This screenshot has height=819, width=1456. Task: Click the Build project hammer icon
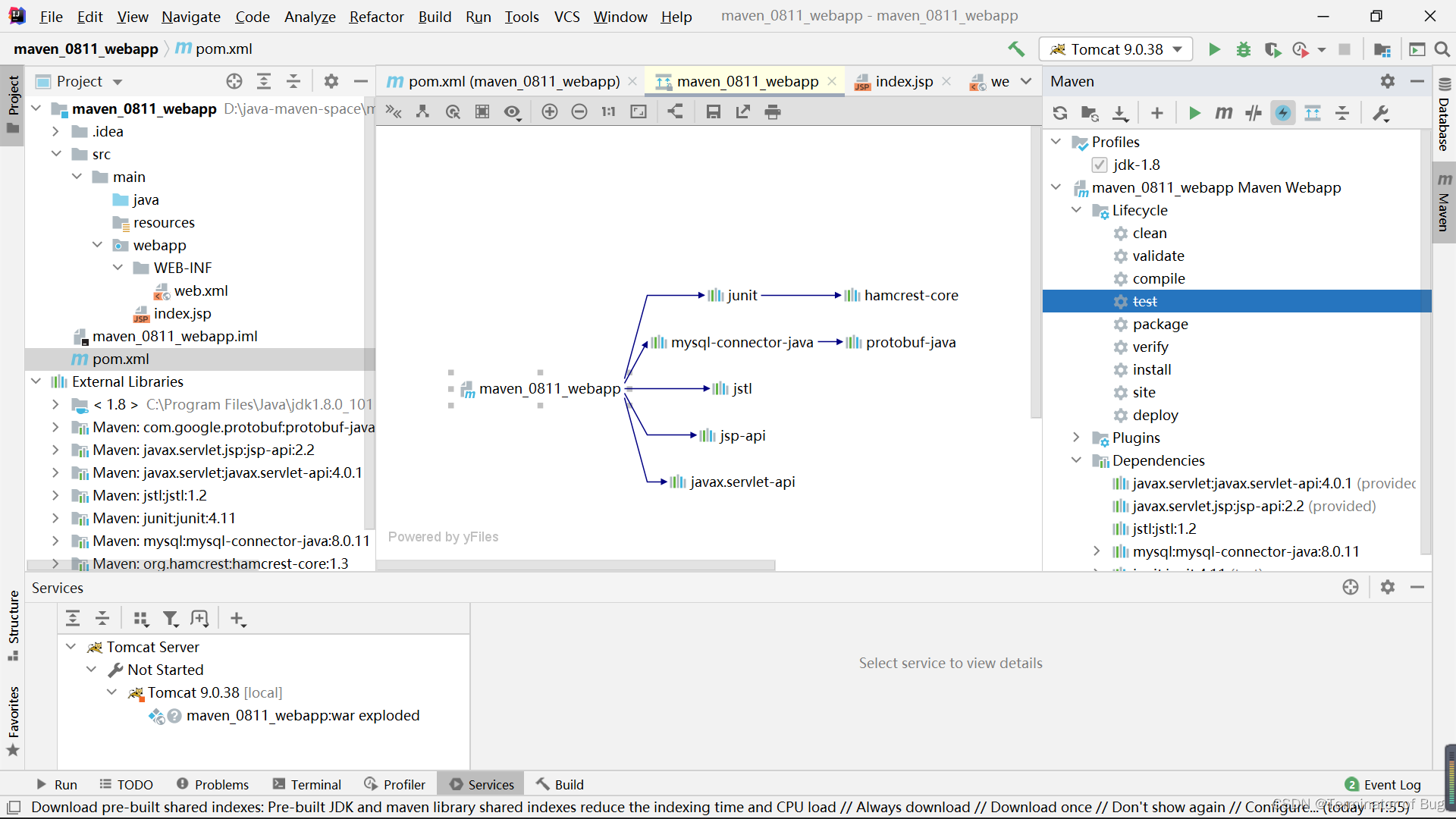coord(1016,49)
